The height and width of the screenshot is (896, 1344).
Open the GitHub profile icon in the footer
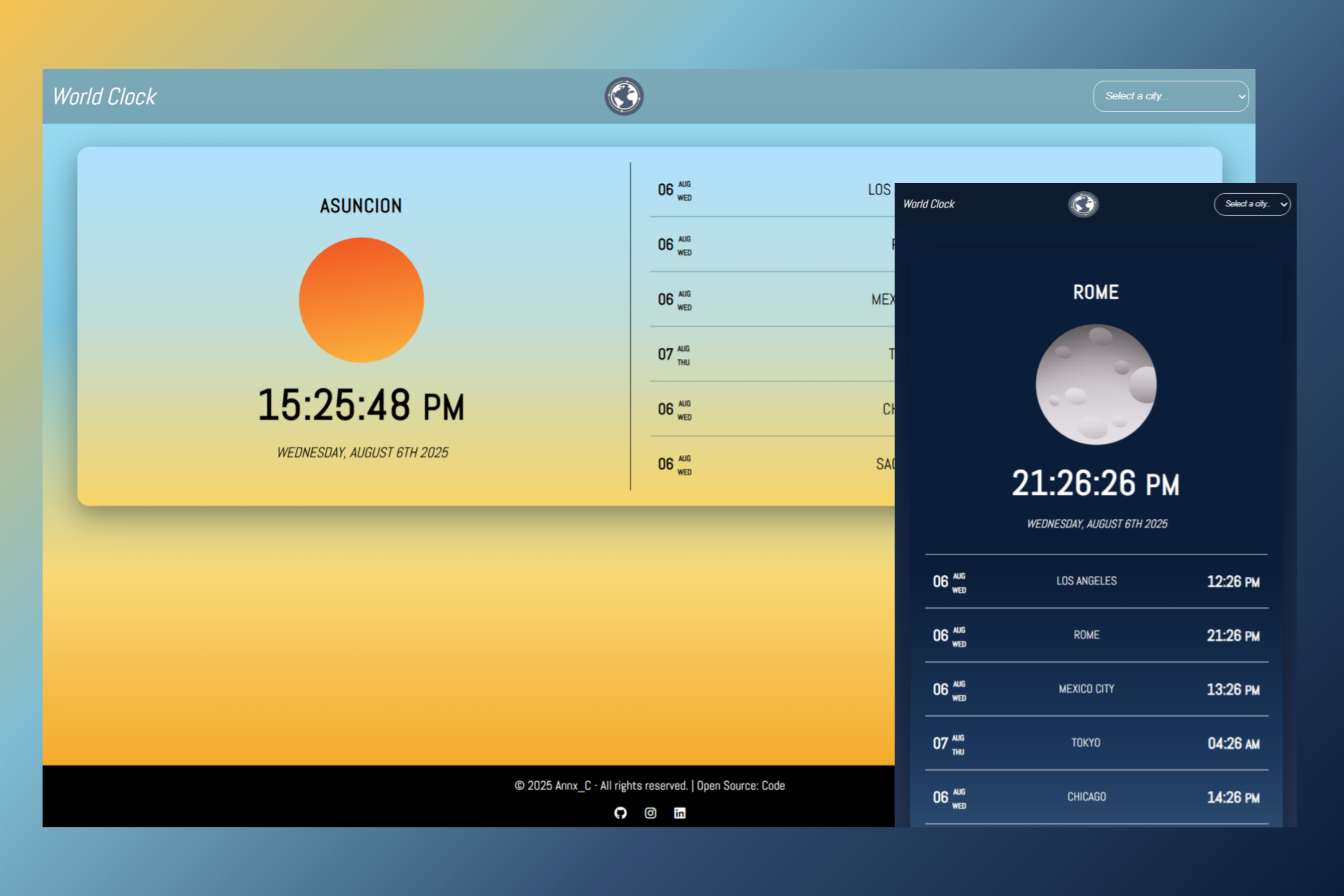click(621, 813)
